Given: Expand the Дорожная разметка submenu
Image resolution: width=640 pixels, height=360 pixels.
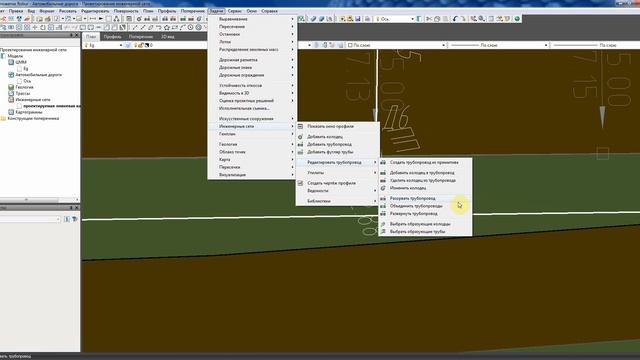Looking at the screenshot, I should (252, 60).
